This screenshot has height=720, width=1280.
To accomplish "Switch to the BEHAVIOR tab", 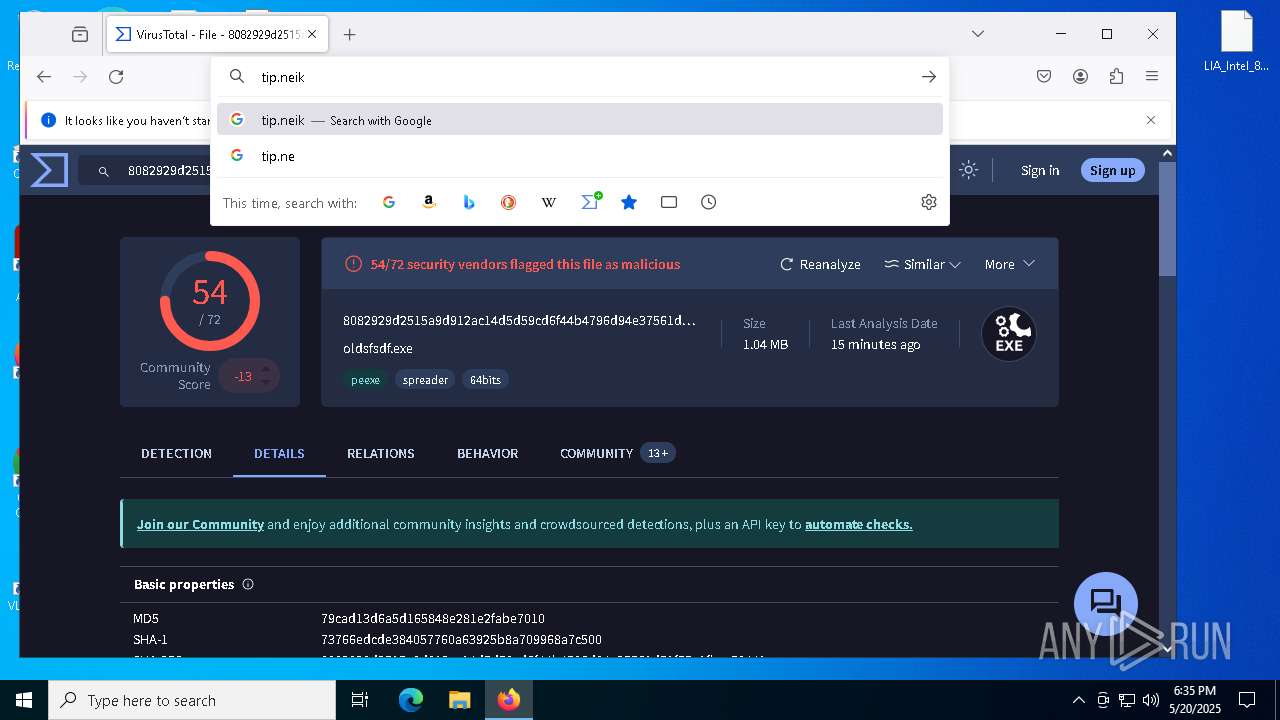I will pos(487,453).
